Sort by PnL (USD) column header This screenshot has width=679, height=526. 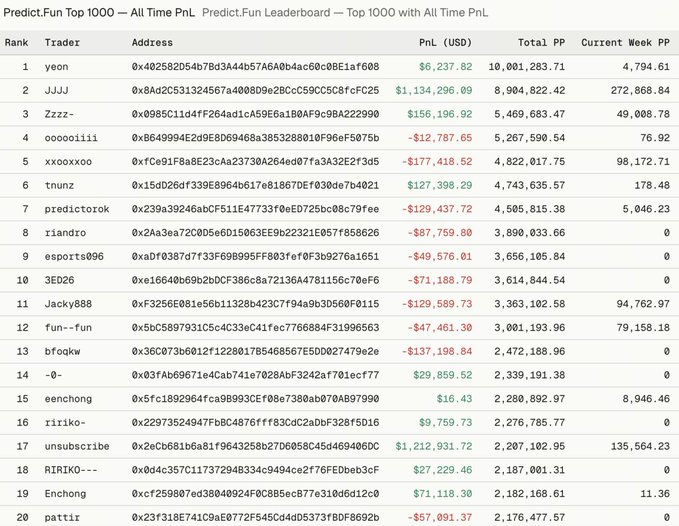[445, 42]
